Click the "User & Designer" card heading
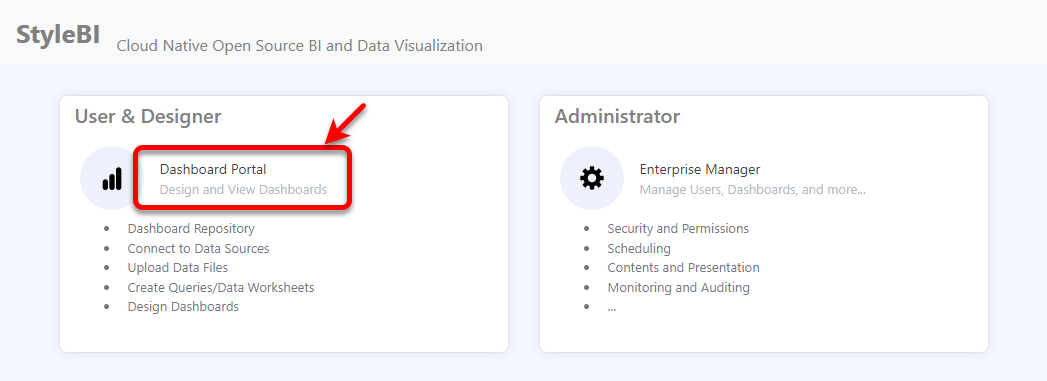The image size is (1047, 381). 148,117
